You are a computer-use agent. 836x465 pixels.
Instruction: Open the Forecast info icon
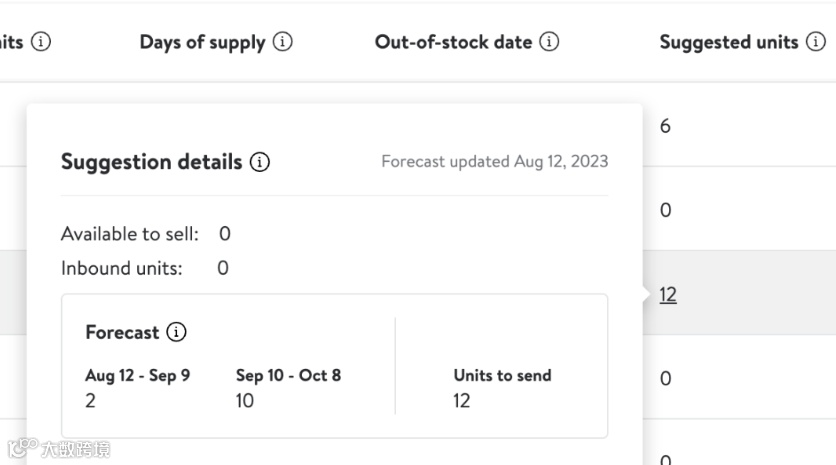pyautogui.click(x=177, y=332)
